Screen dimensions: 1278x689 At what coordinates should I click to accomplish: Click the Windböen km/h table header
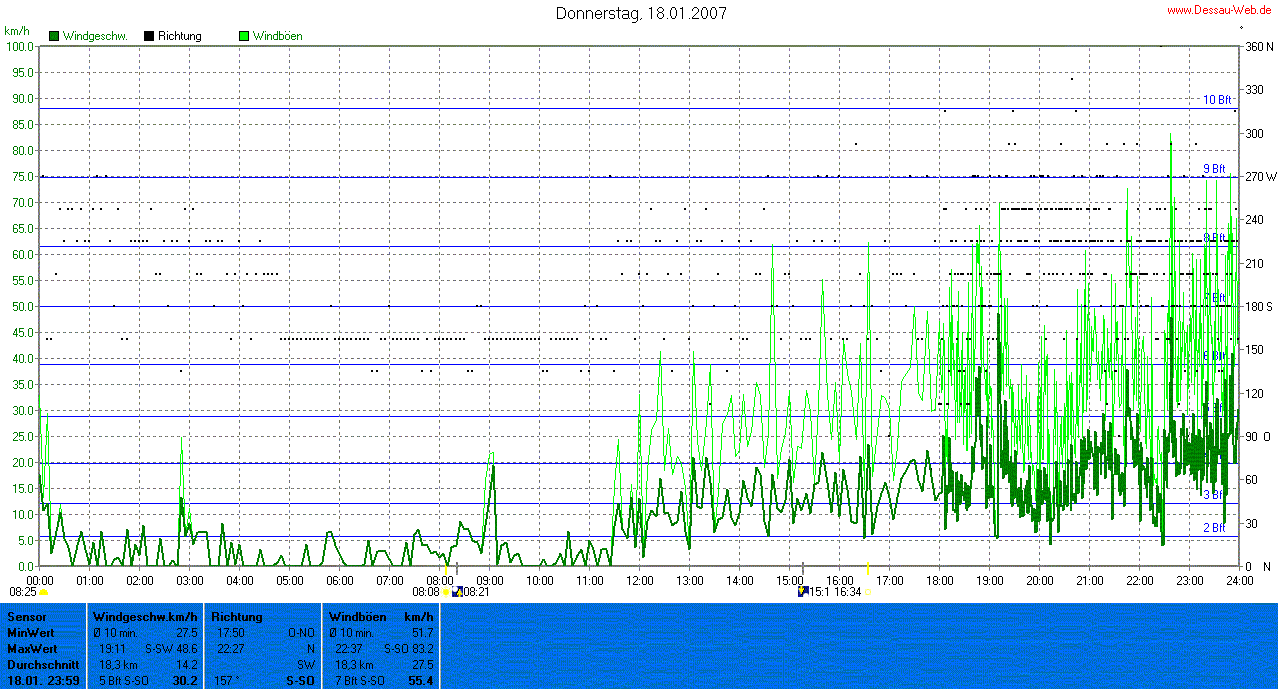(380, 617)
